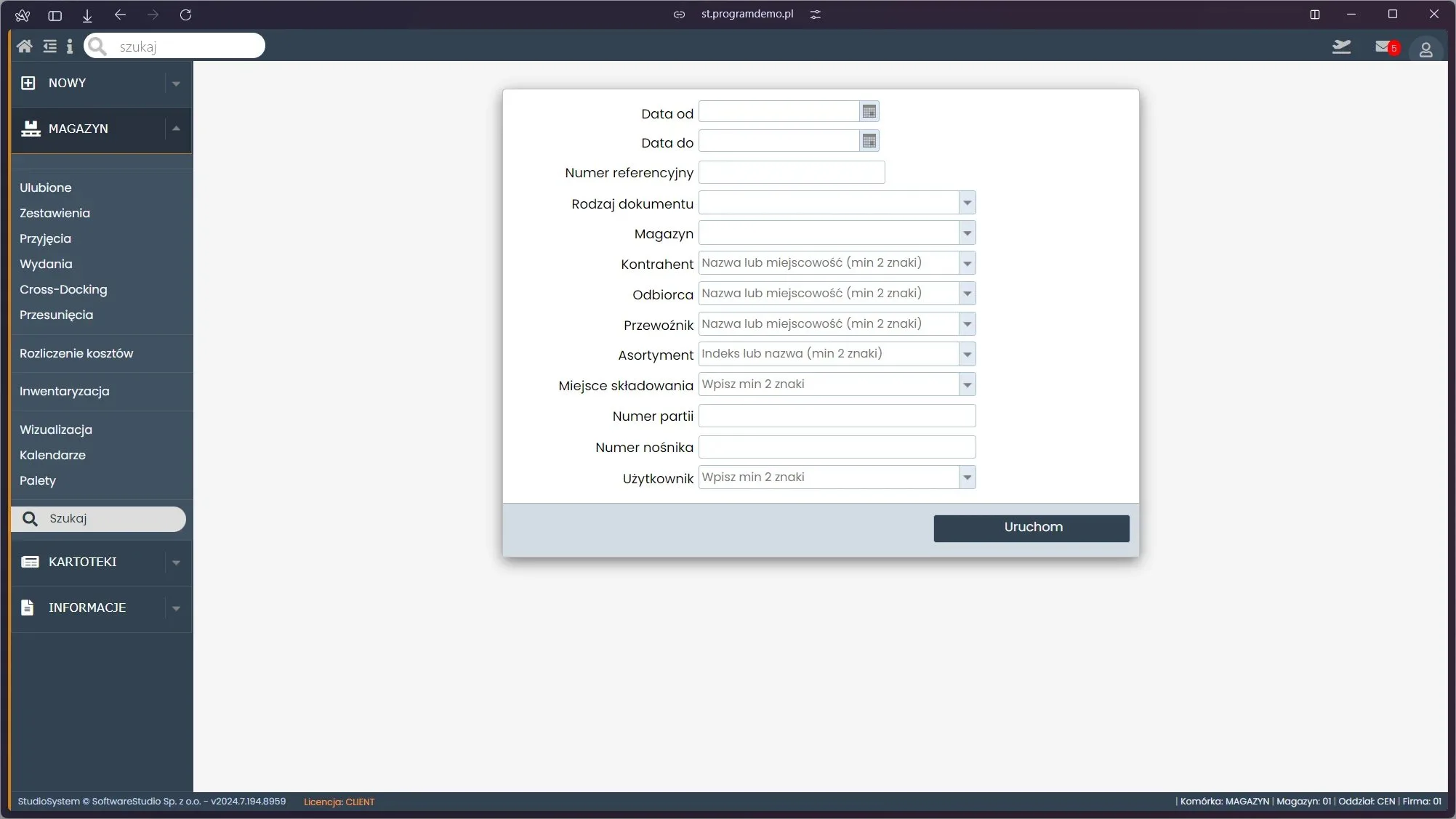This screenshot has height=819, width=1456.
Task: Click the Kontrahent name input
Action: [829, 263]
